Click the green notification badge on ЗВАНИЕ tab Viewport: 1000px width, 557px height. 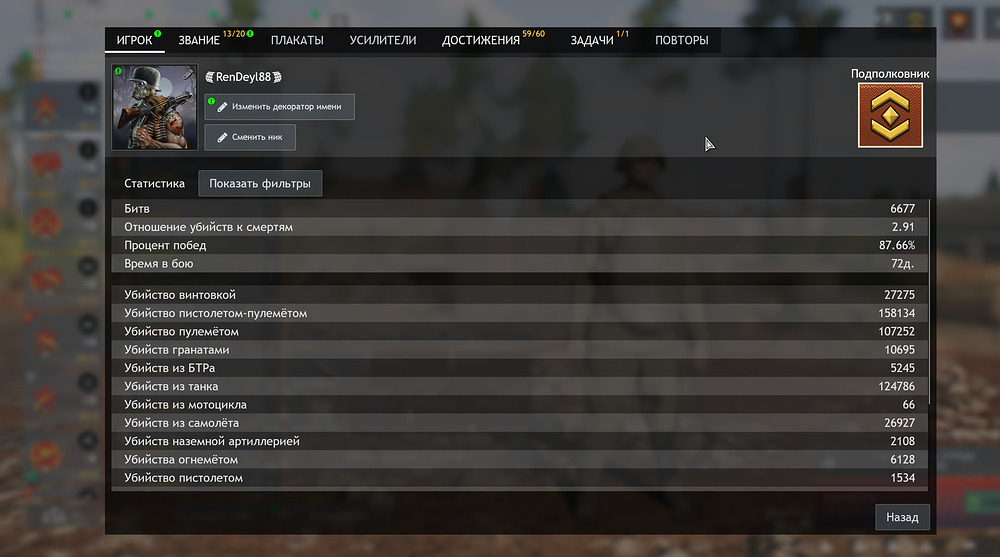point(250,35)
